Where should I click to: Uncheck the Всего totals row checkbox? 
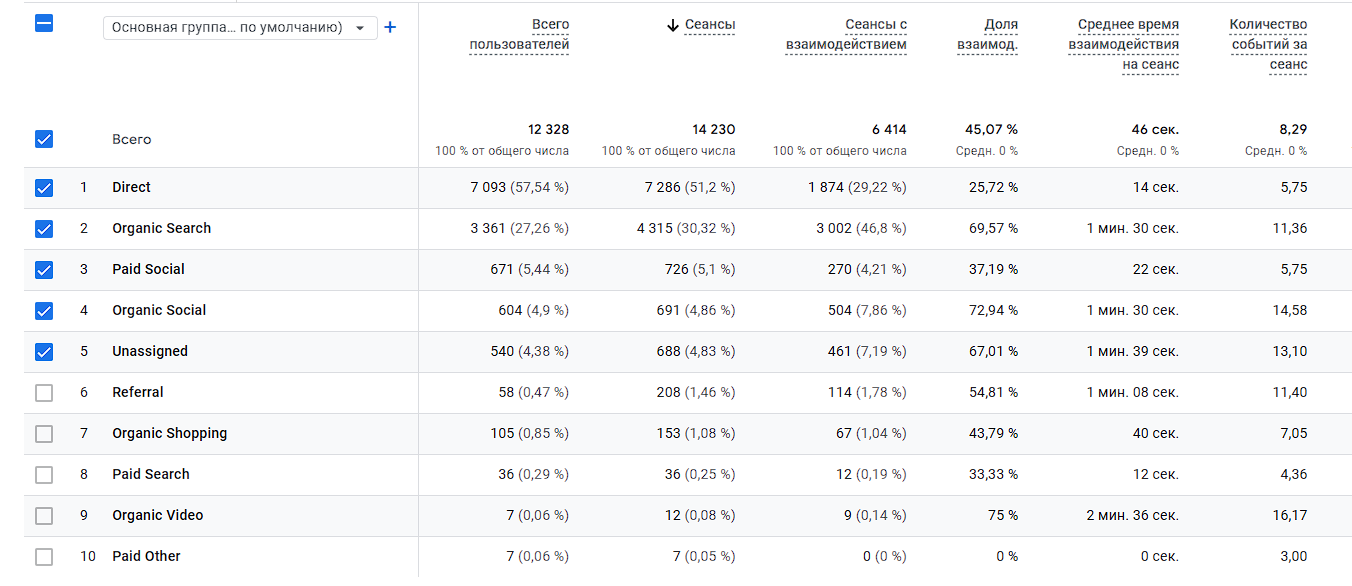(x=44, y=139)
